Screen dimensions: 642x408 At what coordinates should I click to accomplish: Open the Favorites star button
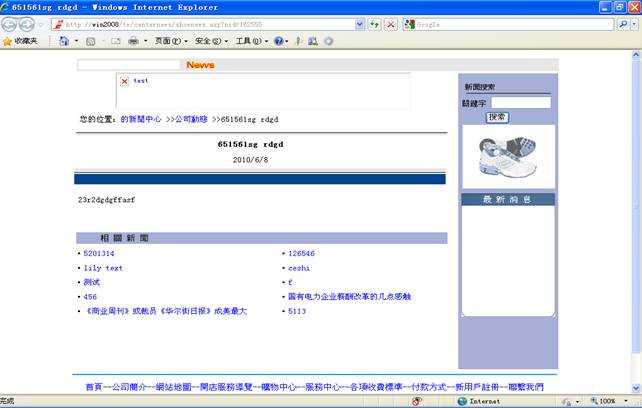point(20,41)
